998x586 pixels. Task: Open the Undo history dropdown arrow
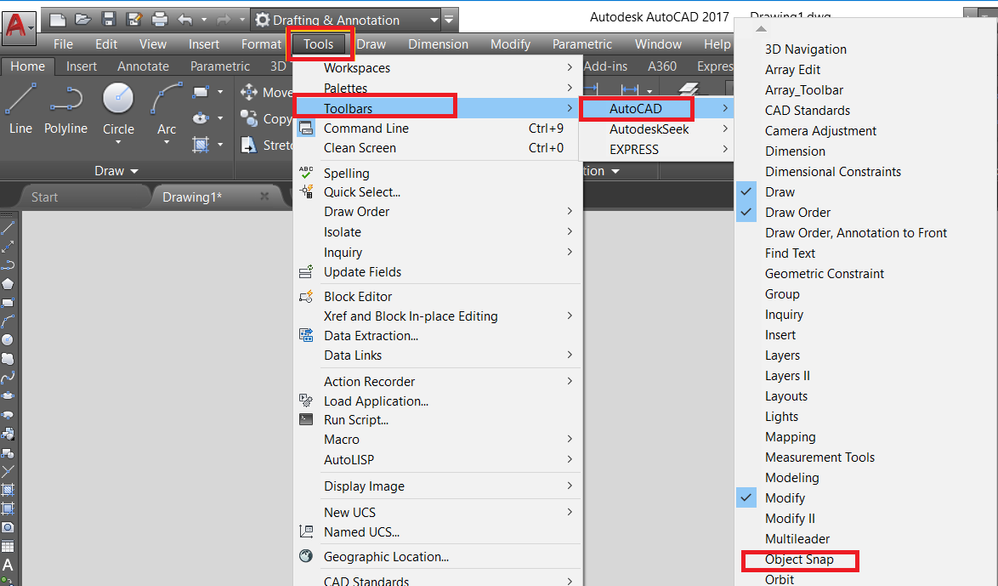pos(204,20)
